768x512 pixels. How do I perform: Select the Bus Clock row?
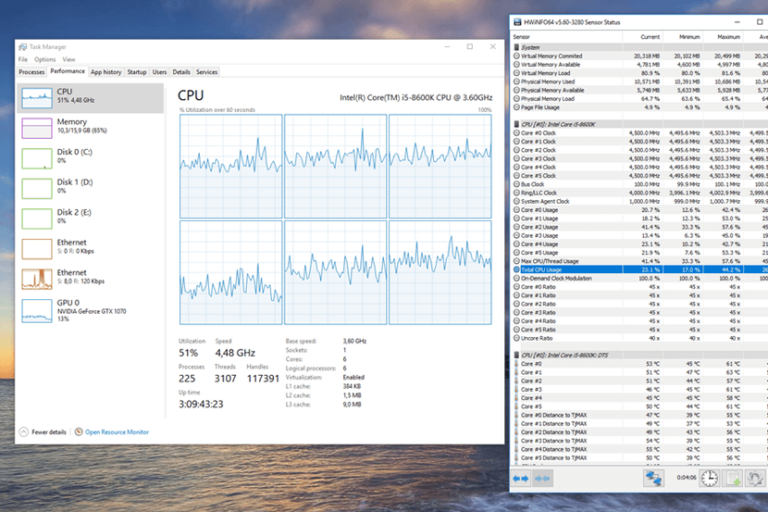point(639,184)
